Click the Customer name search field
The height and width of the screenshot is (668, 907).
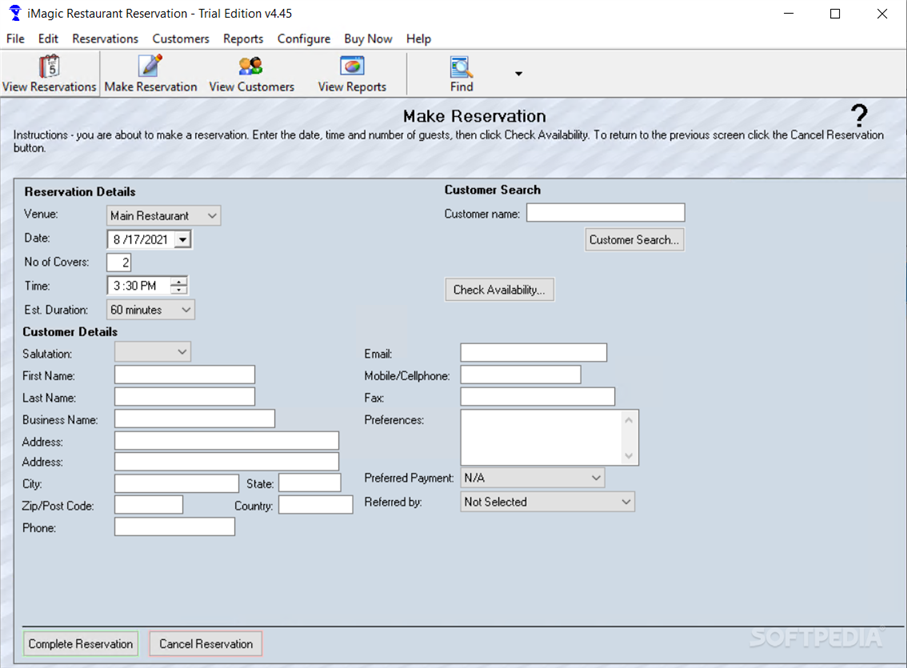point(606,213)
